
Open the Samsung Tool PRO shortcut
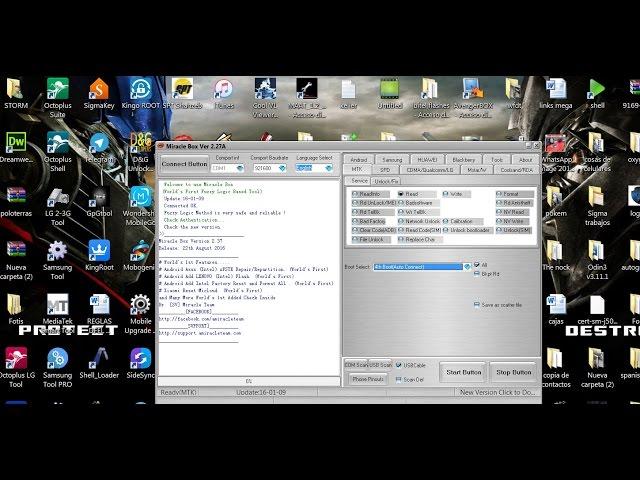click(58, 367)
